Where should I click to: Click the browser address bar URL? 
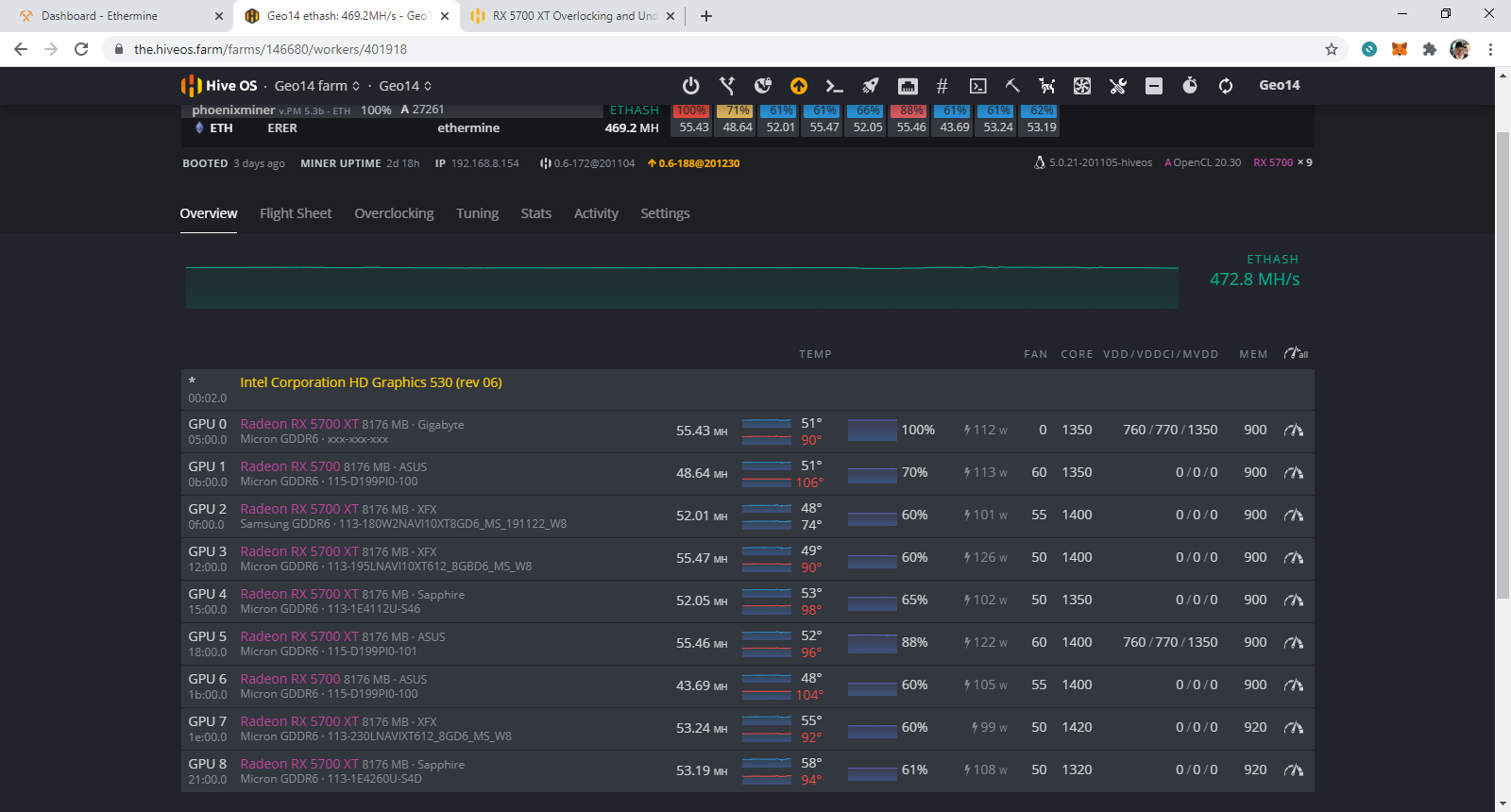270,49
